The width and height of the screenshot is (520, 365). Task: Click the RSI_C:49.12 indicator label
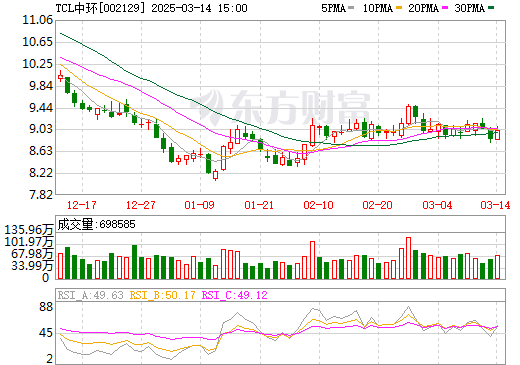[x=235, y=295]
